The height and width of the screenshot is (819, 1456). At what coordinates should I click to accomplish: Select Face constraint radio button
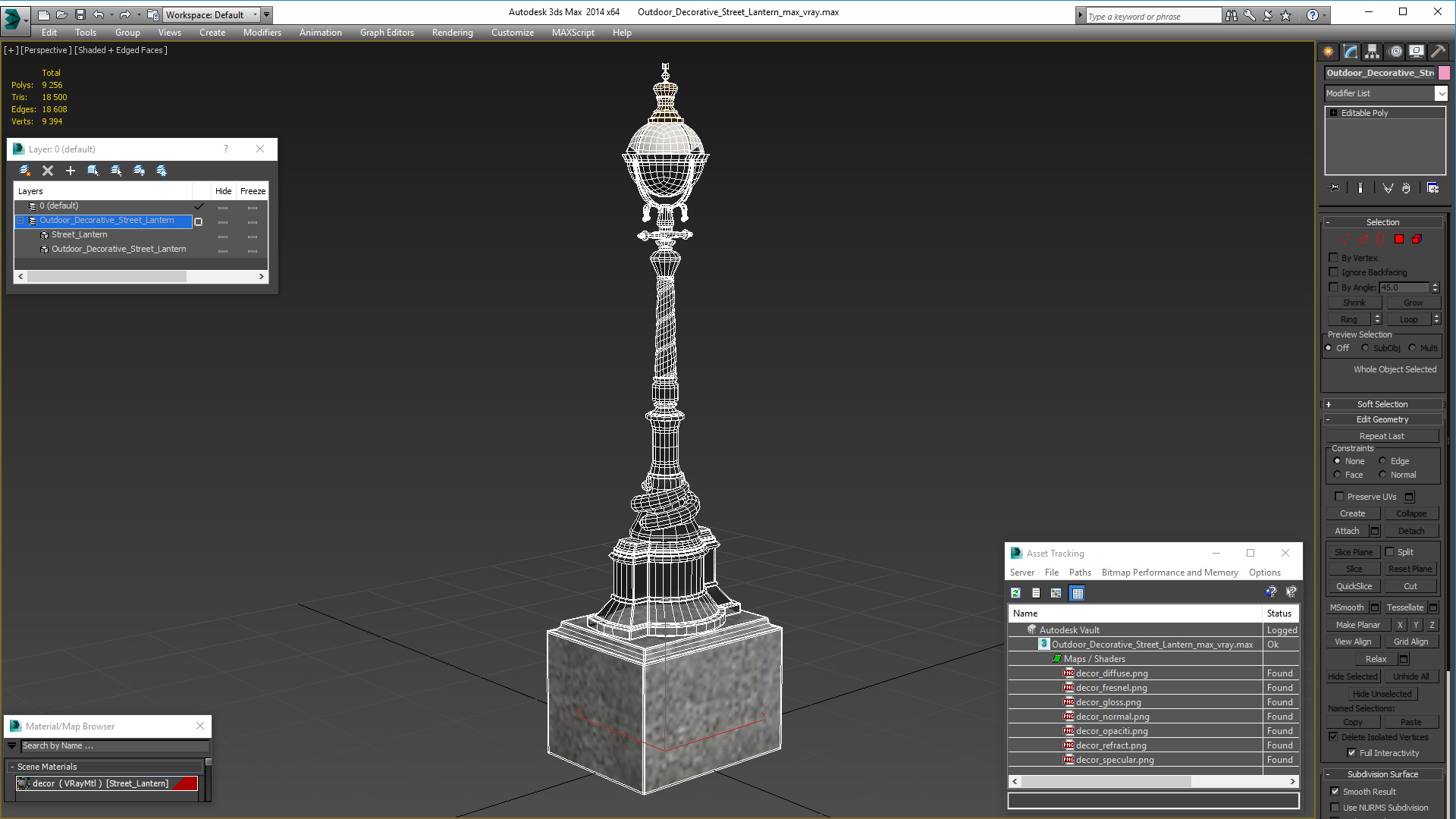1337,475
